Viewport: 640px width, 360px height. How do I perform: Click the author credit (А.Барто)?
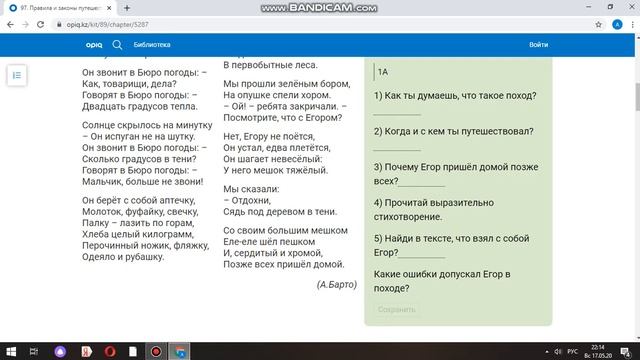click(337, 284)
